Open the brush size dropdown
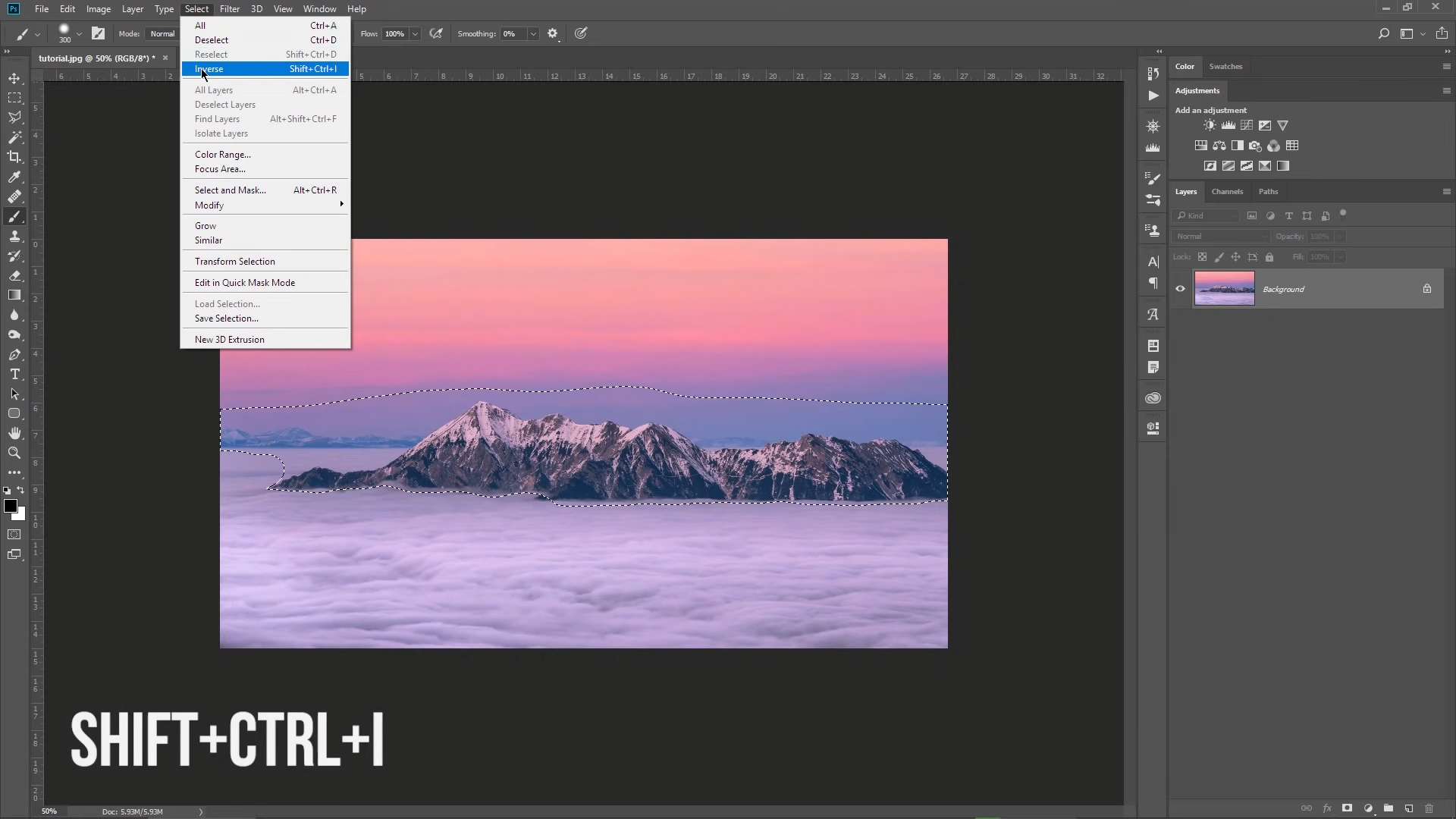This screenshot has height=819, width=1456. (80, 33)
